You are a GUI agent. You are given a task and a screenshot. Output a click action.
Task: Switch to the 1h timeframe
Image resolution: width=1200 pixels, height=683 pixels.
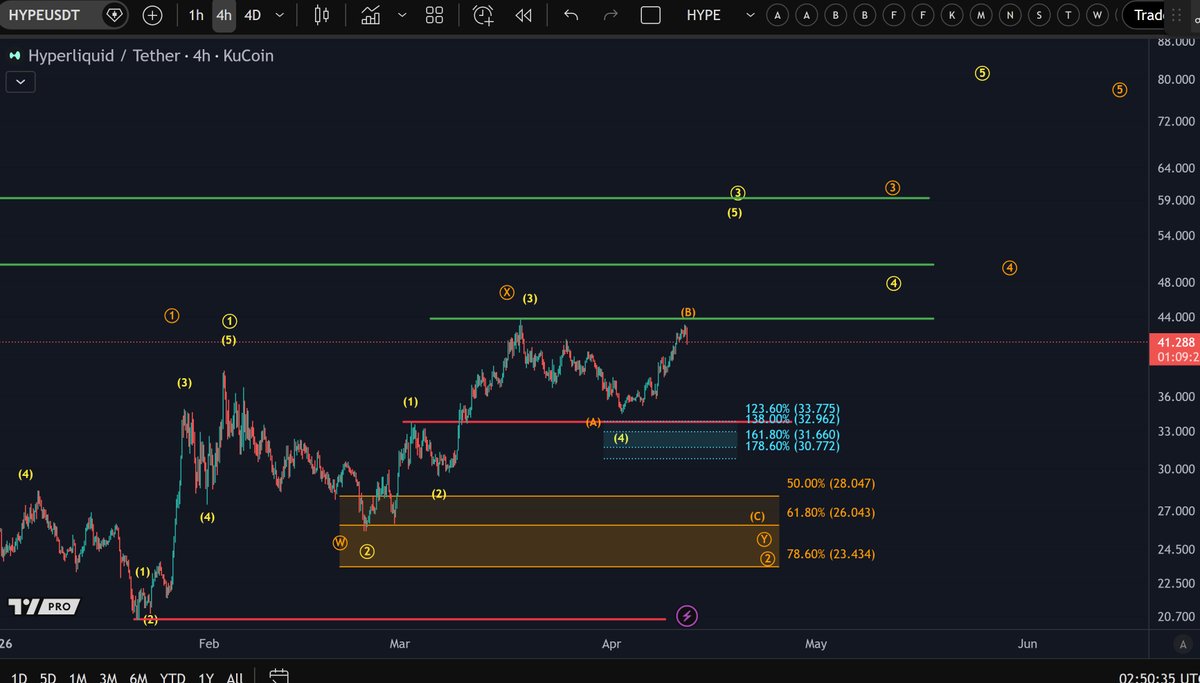196,15
